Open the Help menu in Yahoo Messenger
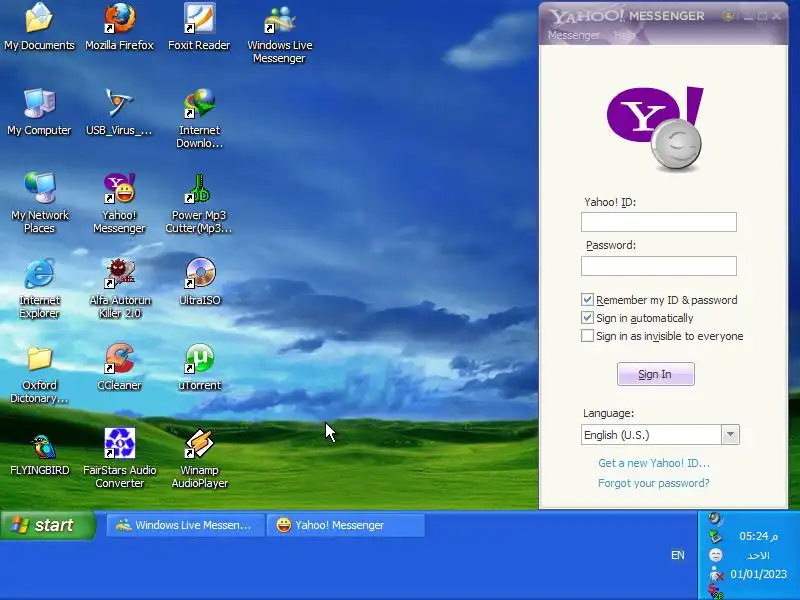Image resolution: width=800 pixels, height=600 pixels. click(624, 35)
